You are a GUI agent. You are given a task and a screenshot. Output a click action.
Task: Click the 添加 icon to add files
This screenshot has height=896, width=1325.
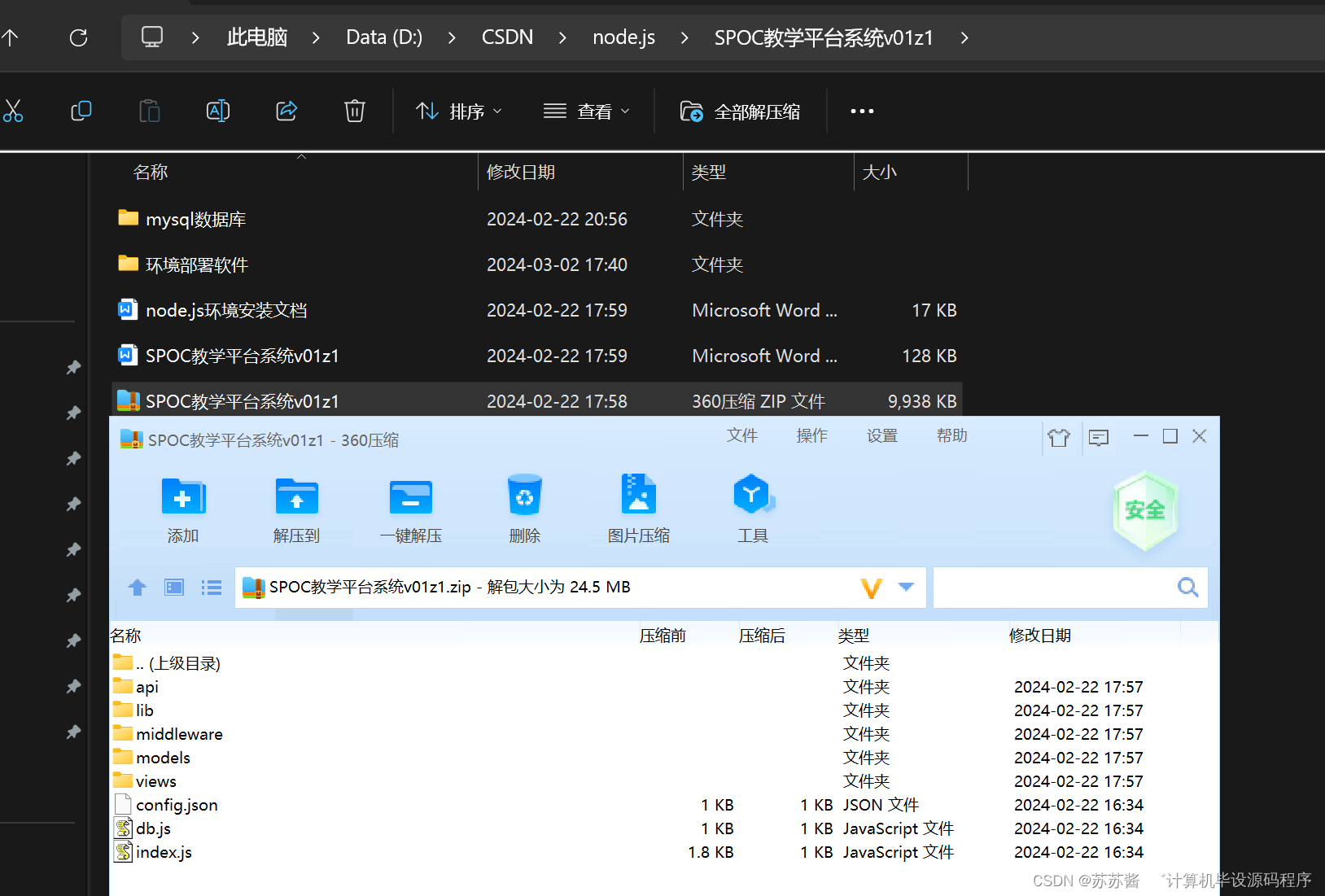click(x=182, y=507)
